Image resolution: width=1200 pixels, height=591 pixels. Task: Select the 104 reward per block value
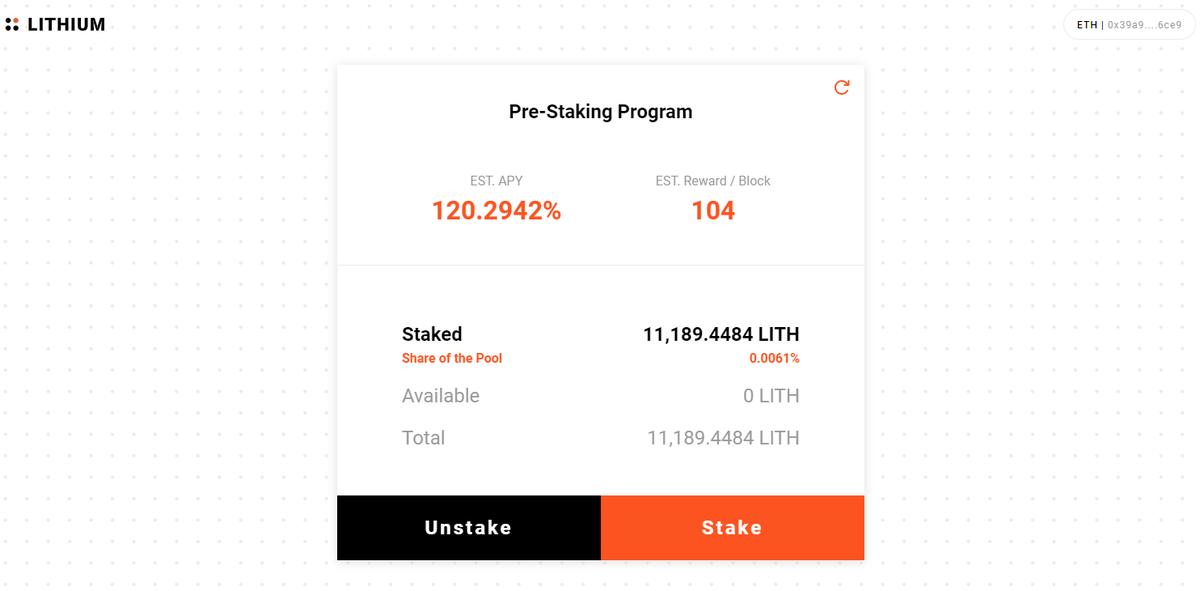click(713, 210)
